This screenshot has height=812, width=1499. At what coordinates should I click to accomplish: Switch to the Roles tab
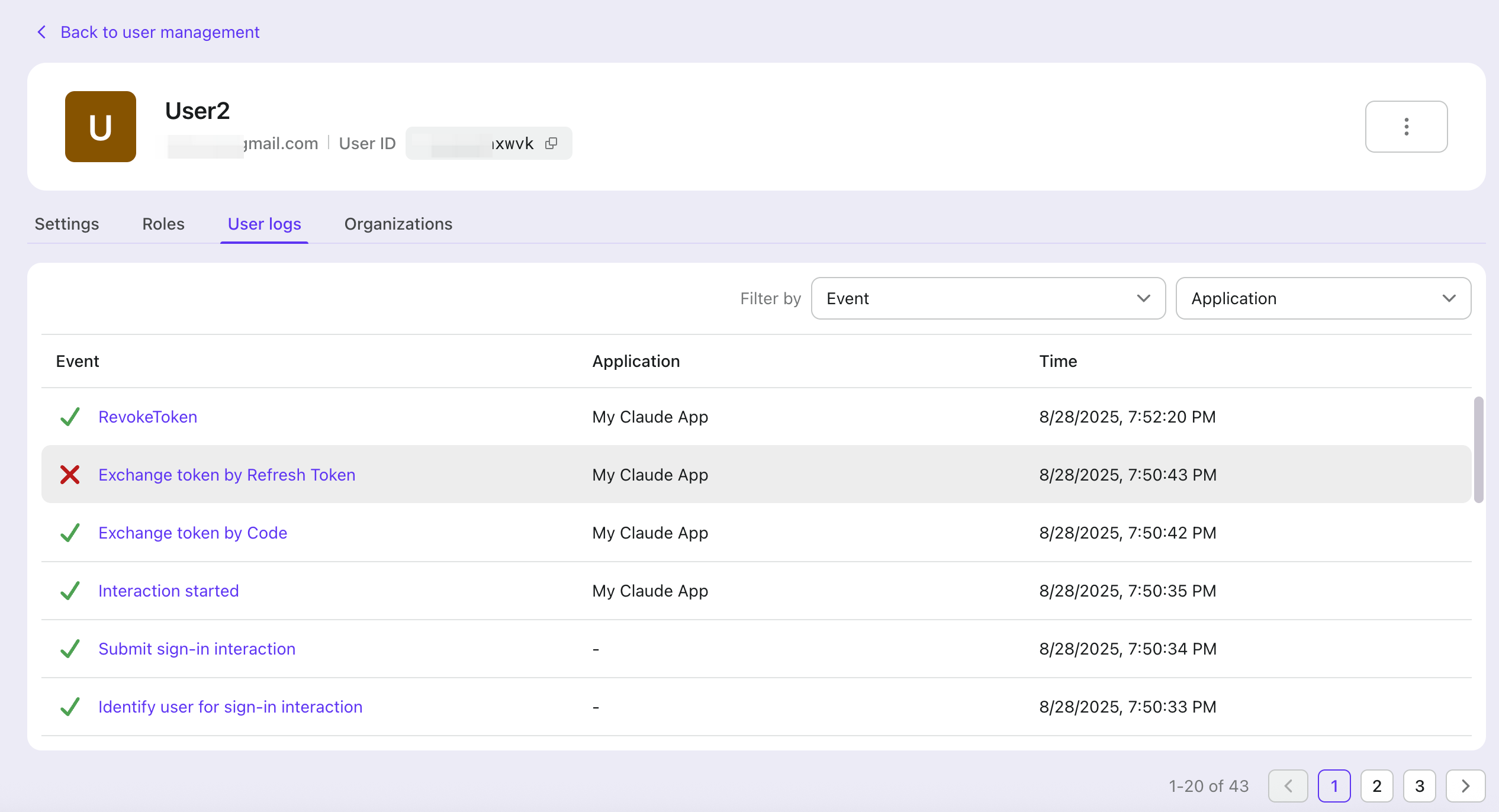(163, 224)
